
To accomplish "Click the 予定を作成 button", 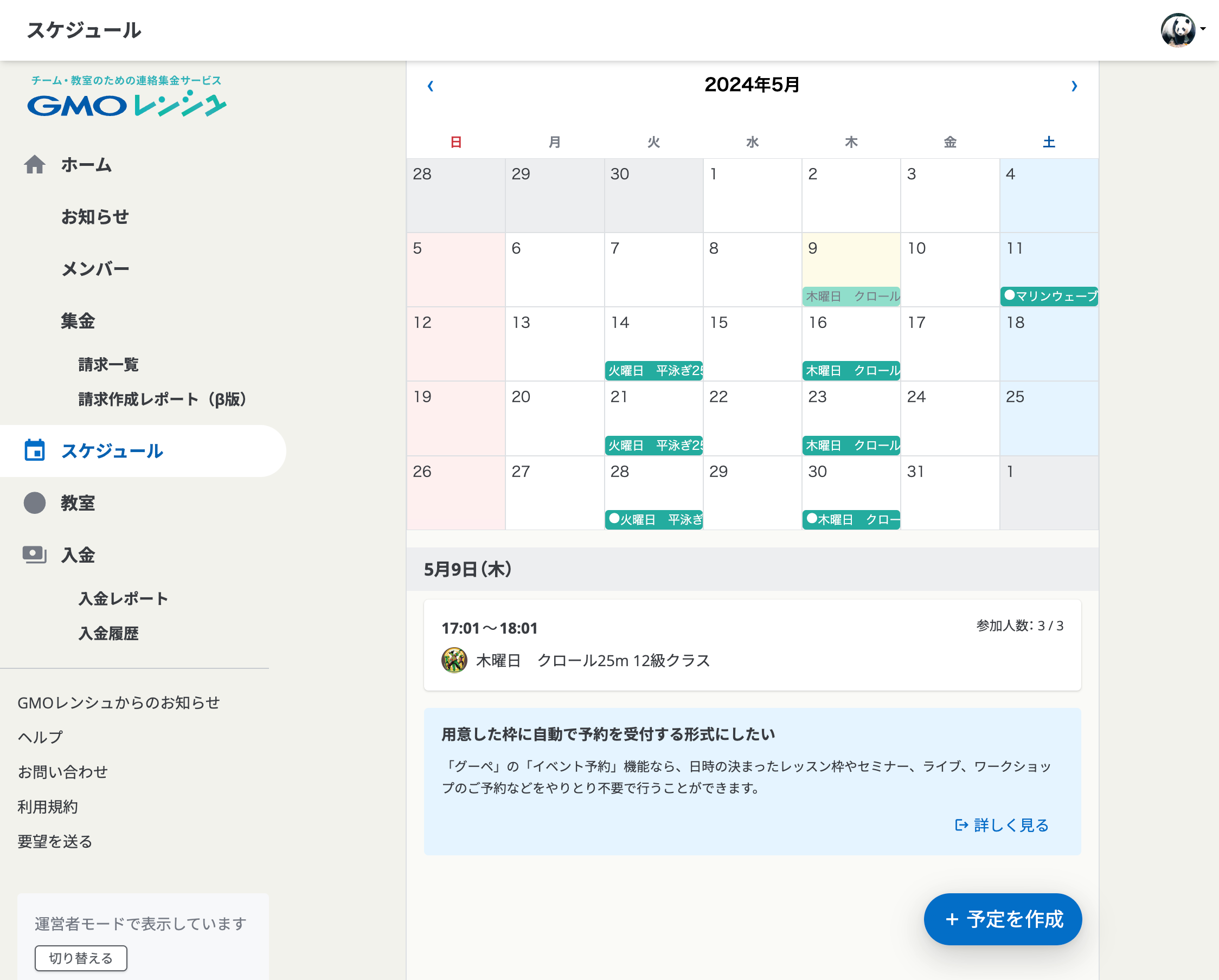I will coord(1003,919).
